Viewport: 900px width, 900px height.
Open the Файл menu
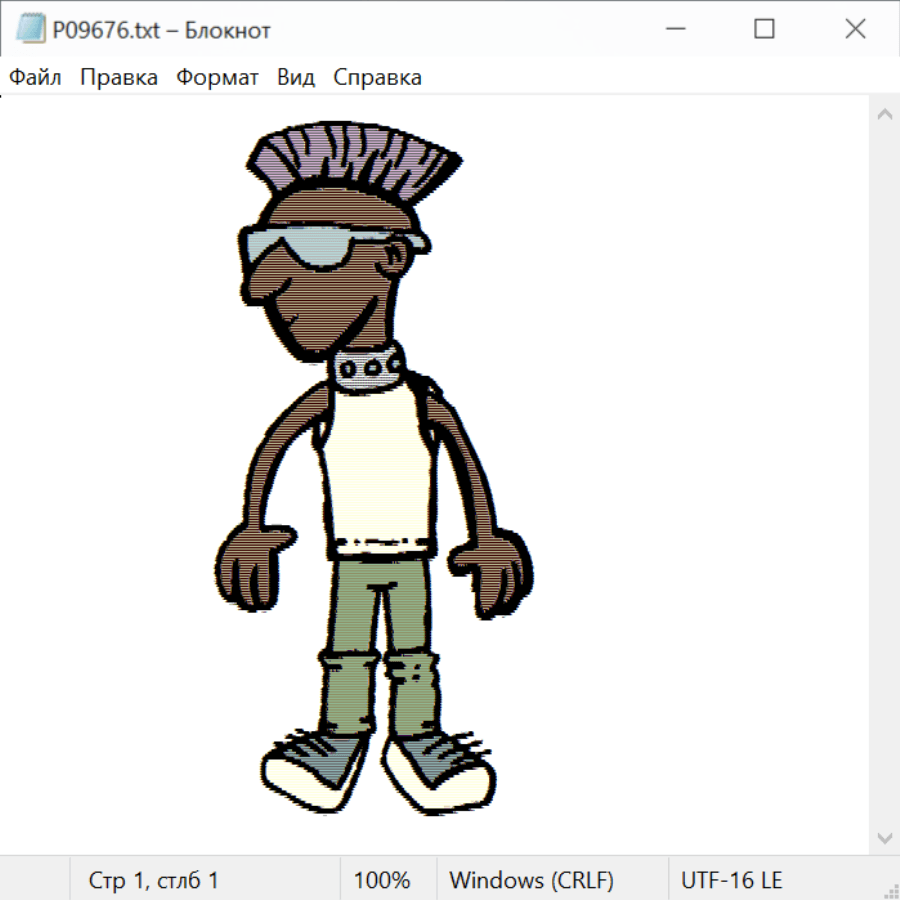coord(36,78)
